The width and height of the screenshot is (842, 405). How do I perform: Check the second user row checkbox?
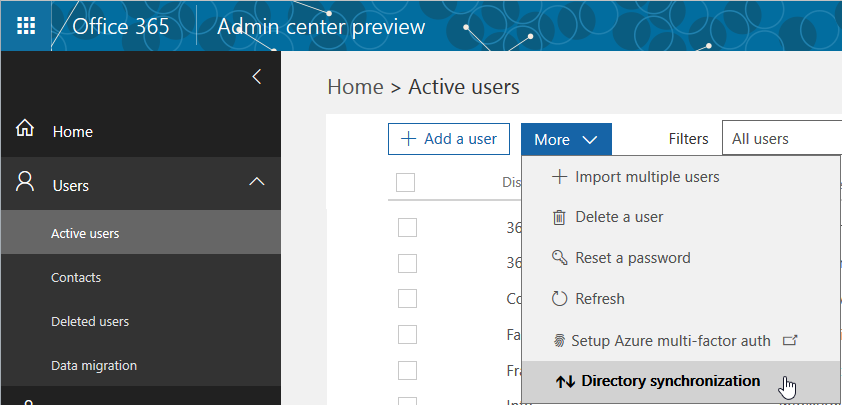point(407,263)
